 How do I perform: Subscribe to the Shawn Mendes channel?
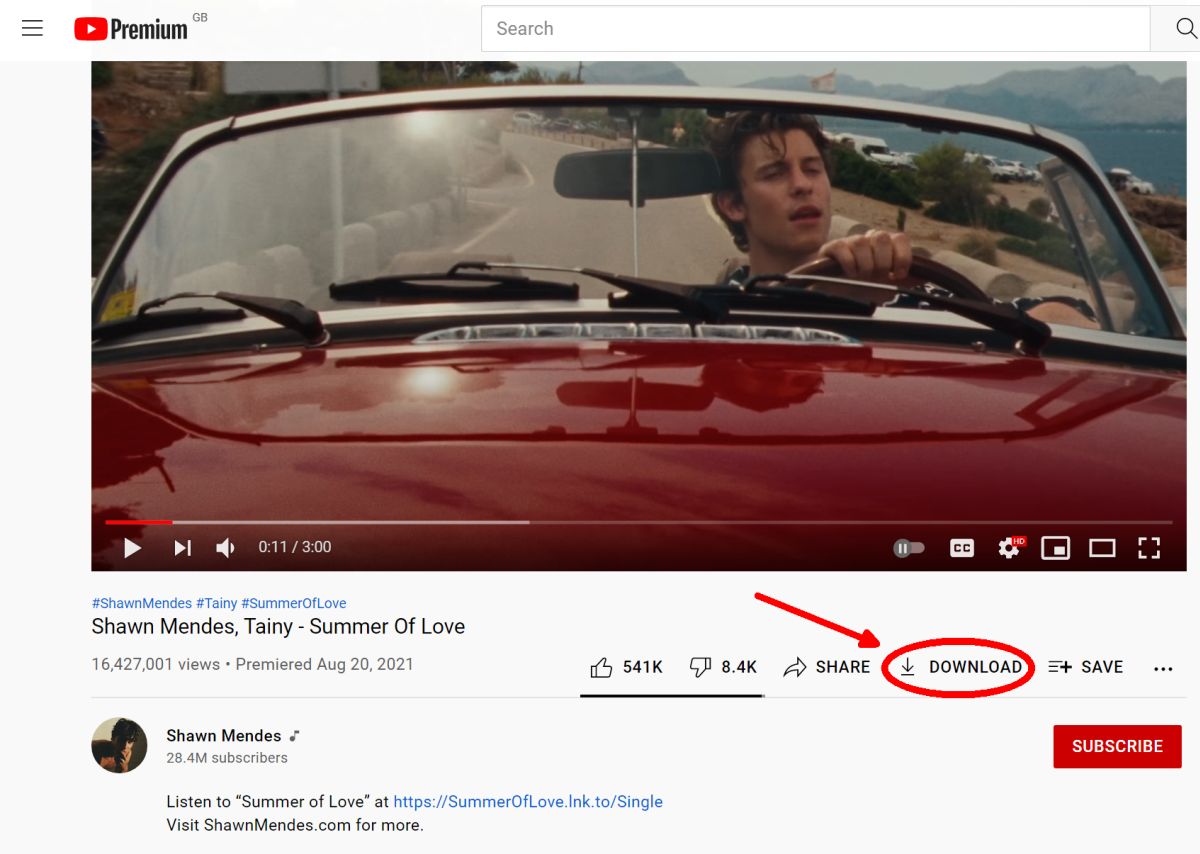click(x=1117, y=746)
